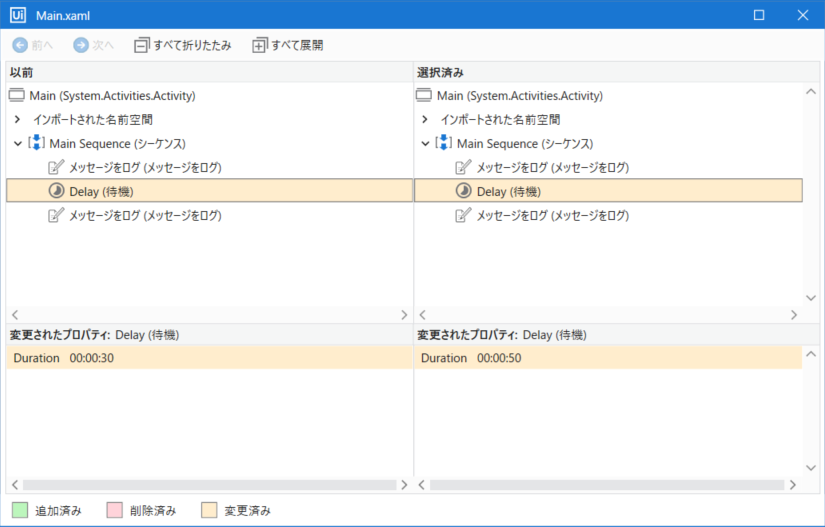Click right scroll arrow under 選択済み tree
The image size is (825, 527).
coord(794,315)
